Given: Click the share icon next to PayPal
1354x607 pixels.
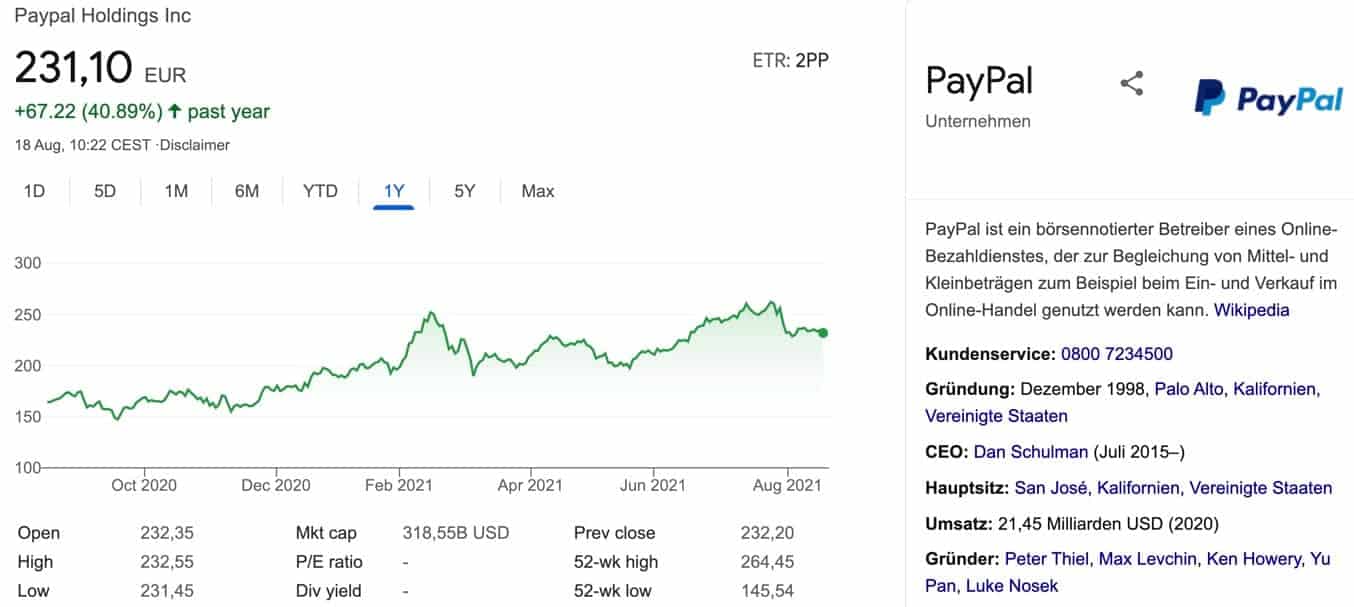Looking at the screenshot, I should pos(1131,84).
